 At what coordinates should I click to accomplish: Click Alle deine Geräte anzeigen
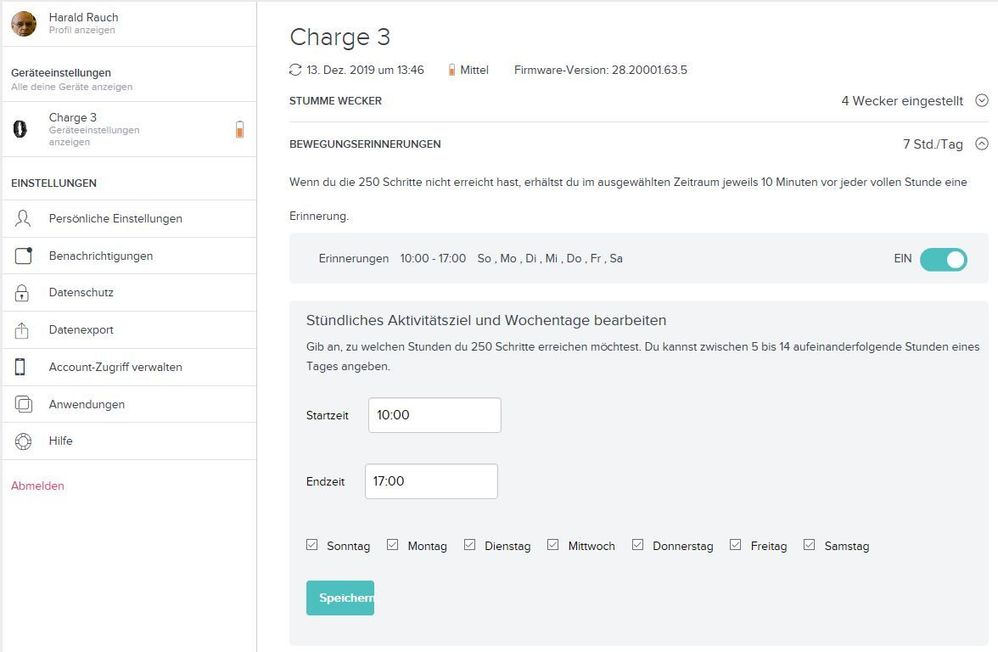tap(72, 87)
